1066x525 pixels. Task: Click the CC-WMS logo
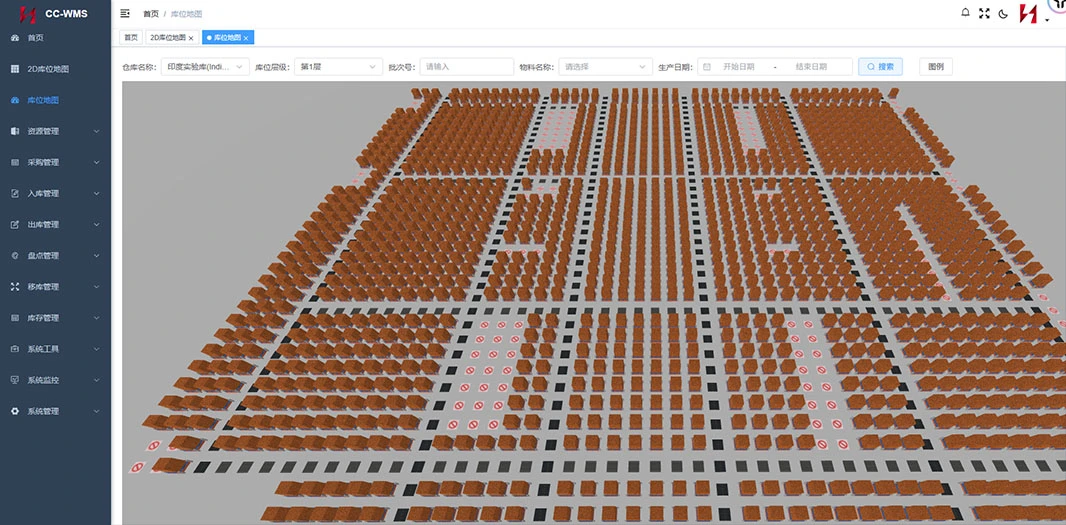point(54,14)
